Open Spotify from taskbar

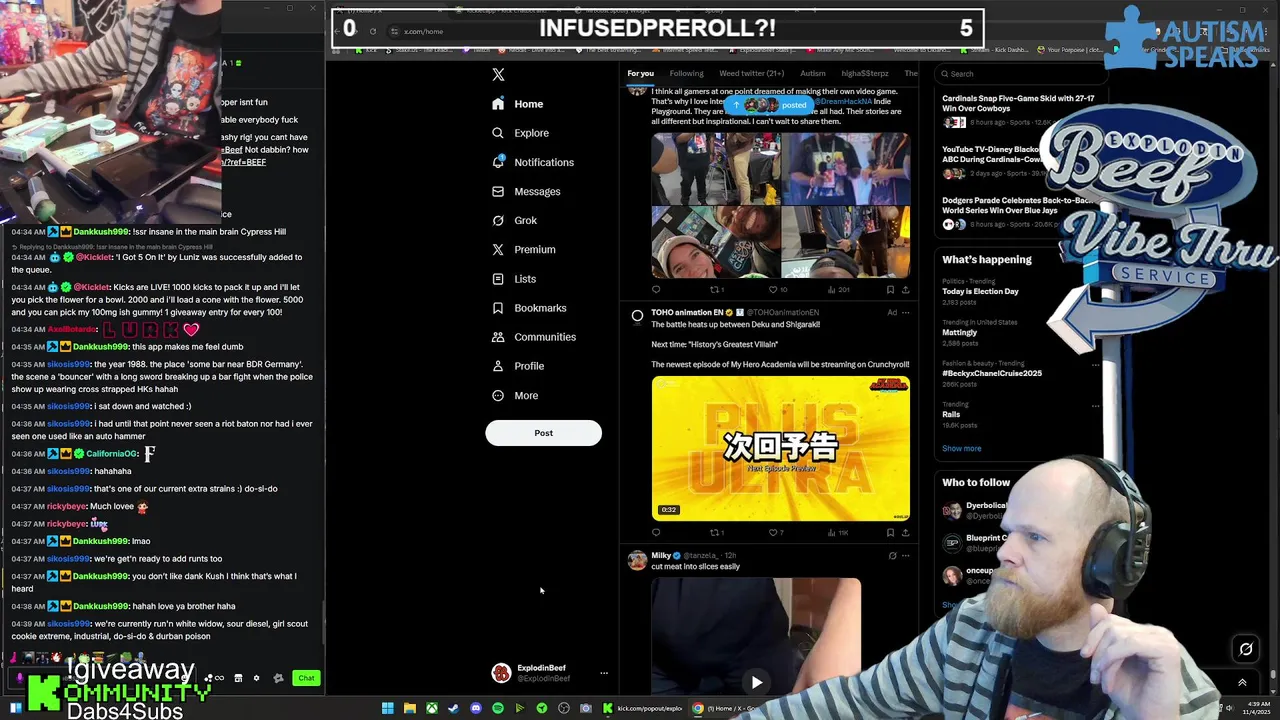(497, 708)
